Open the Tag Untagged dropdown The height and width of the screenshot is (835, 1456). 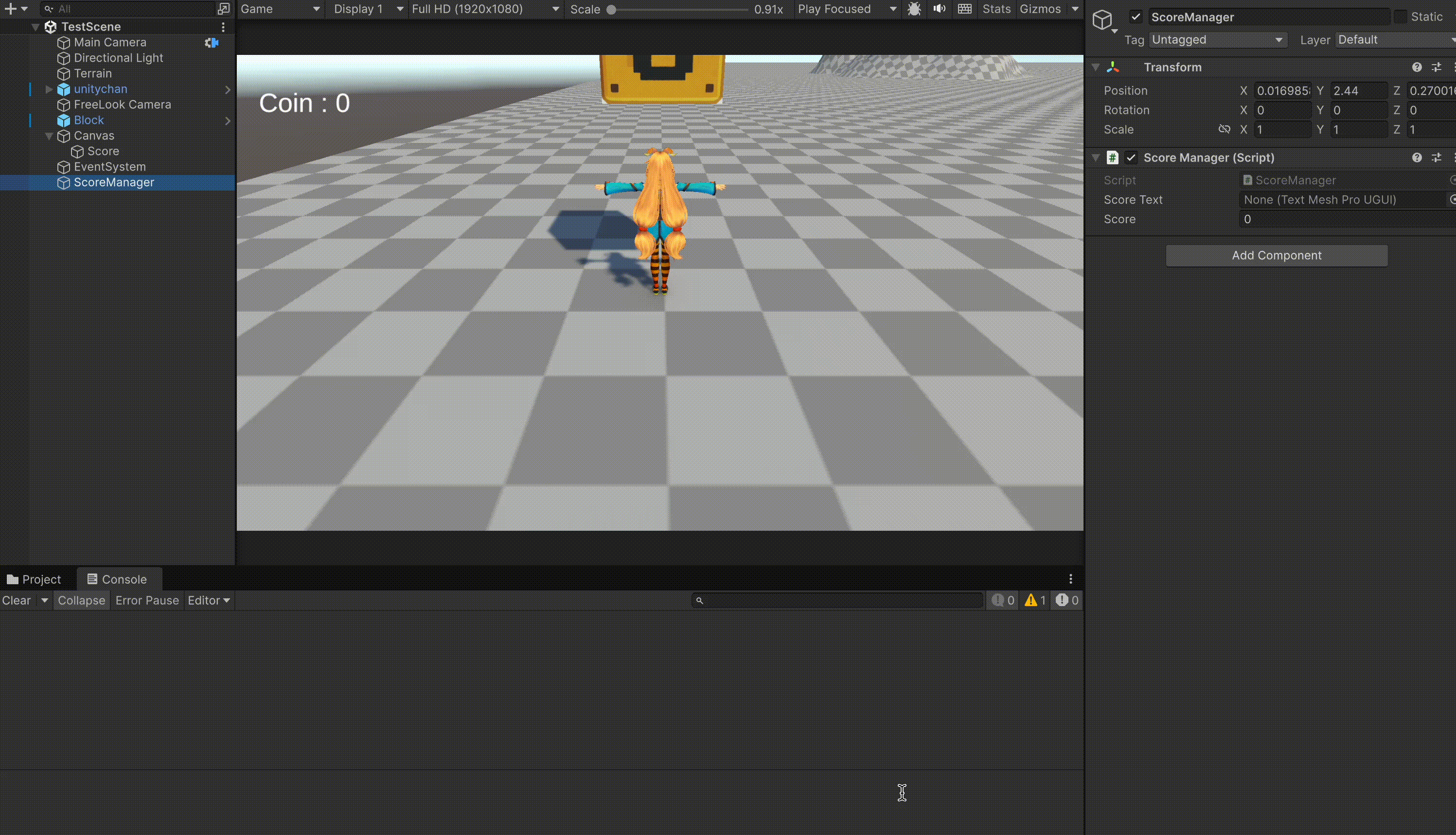tap(1217, 39)
